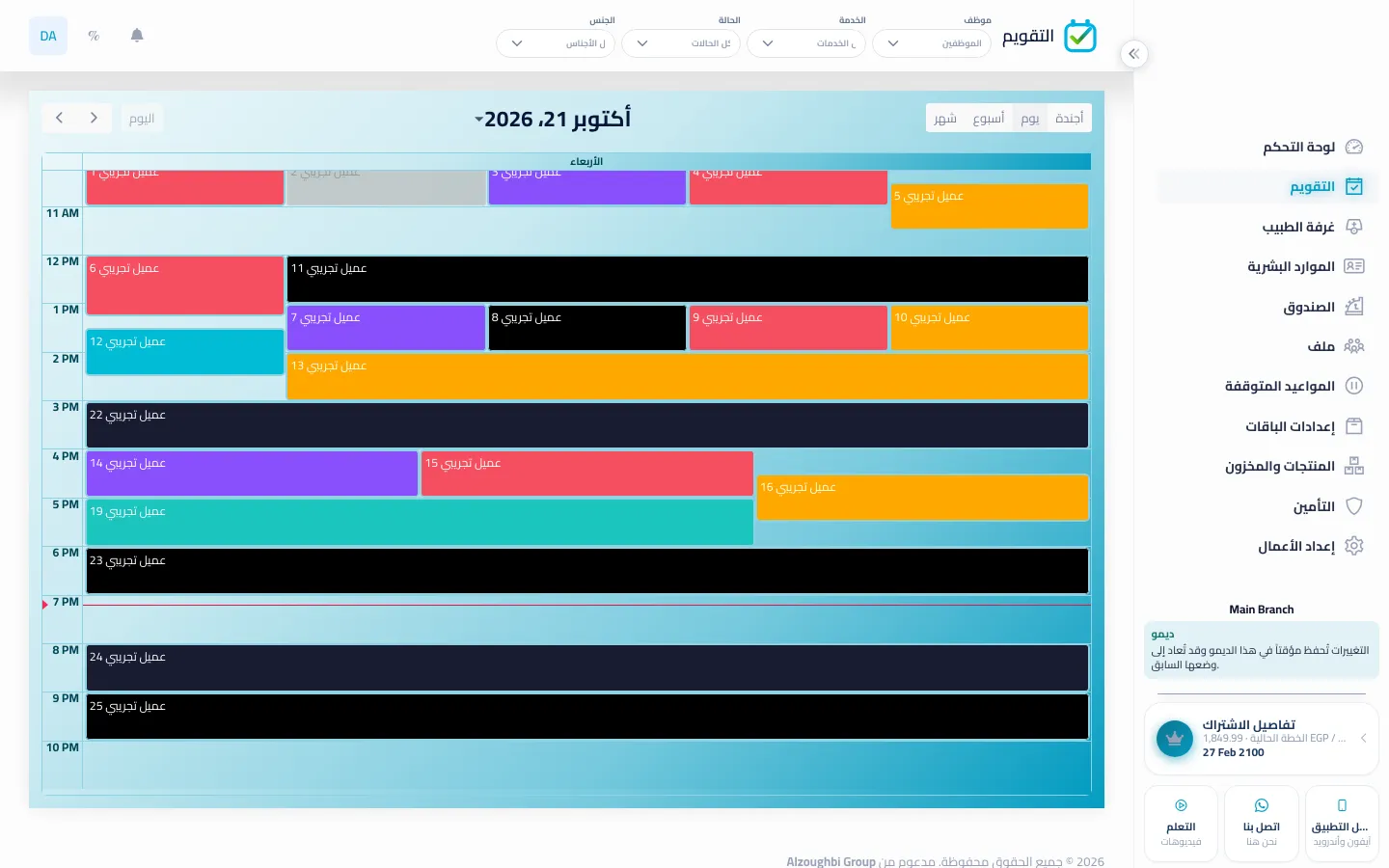Select the يوم day view tab
Screen dimensions: 1389x868
pos(1030,118)
